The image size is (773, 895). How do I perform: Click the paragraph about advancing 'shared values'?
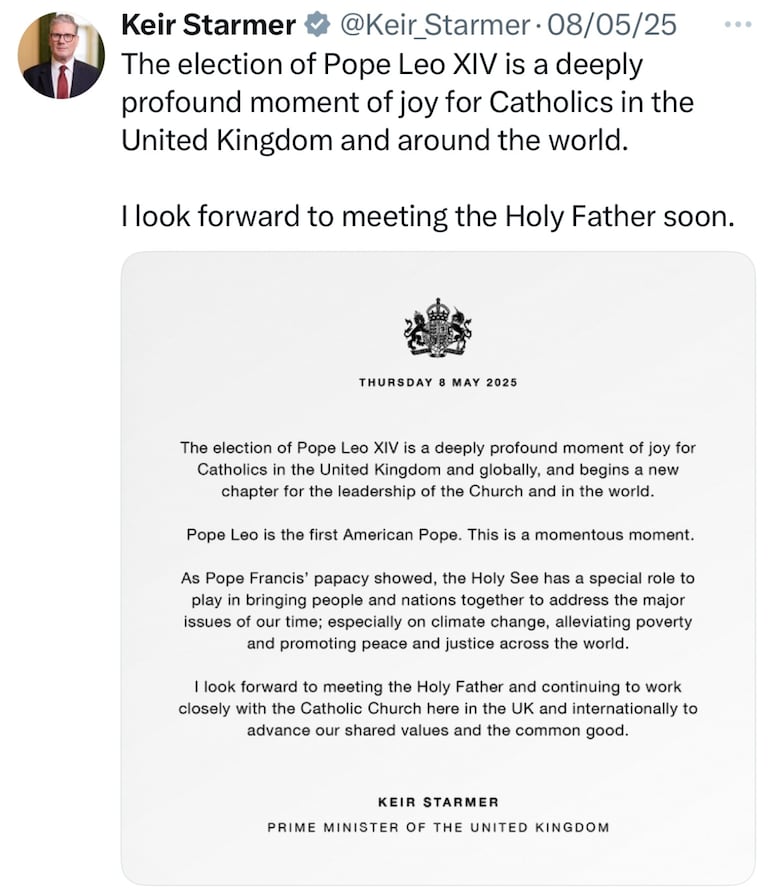point(438,708)
